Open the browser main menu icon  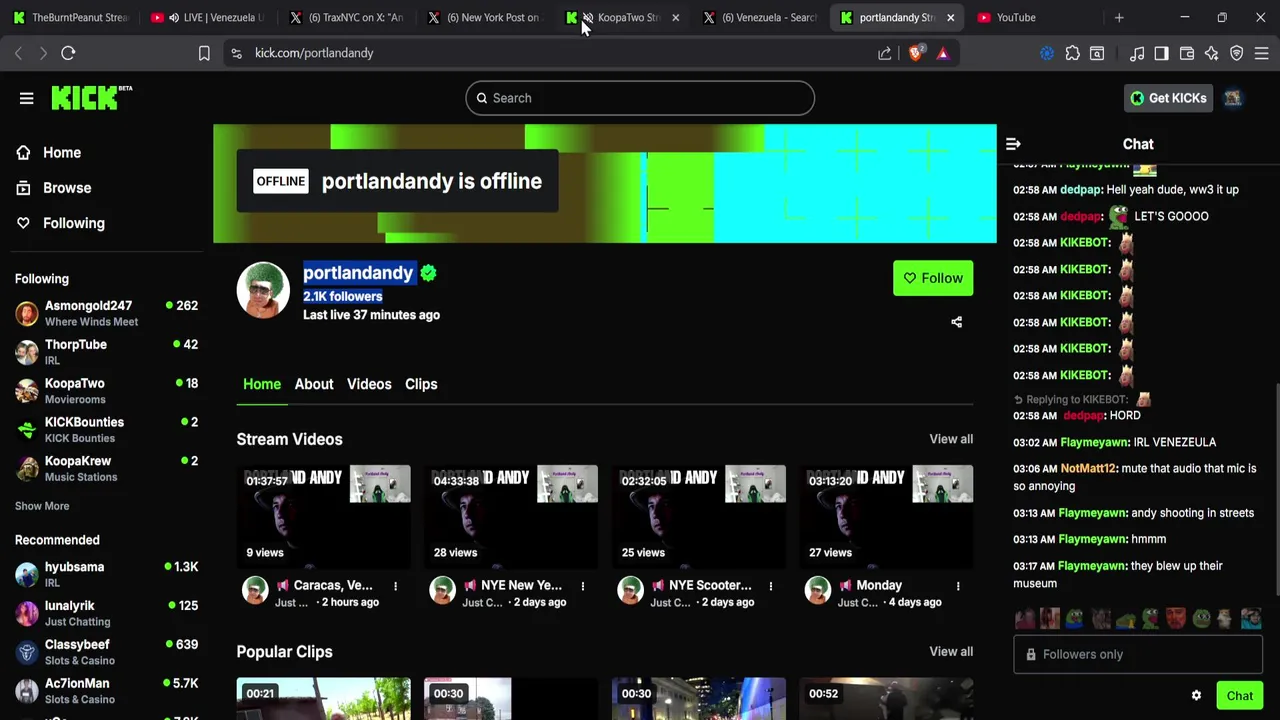[1262, 53]
